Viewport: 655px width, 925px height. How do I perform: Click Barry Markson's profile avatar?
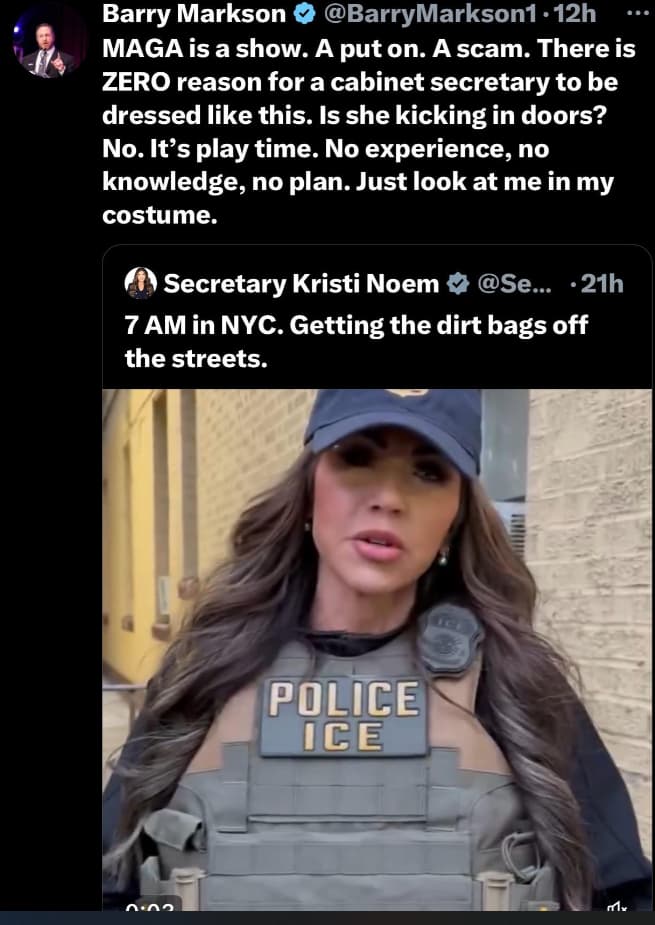[x=50, y=44]
